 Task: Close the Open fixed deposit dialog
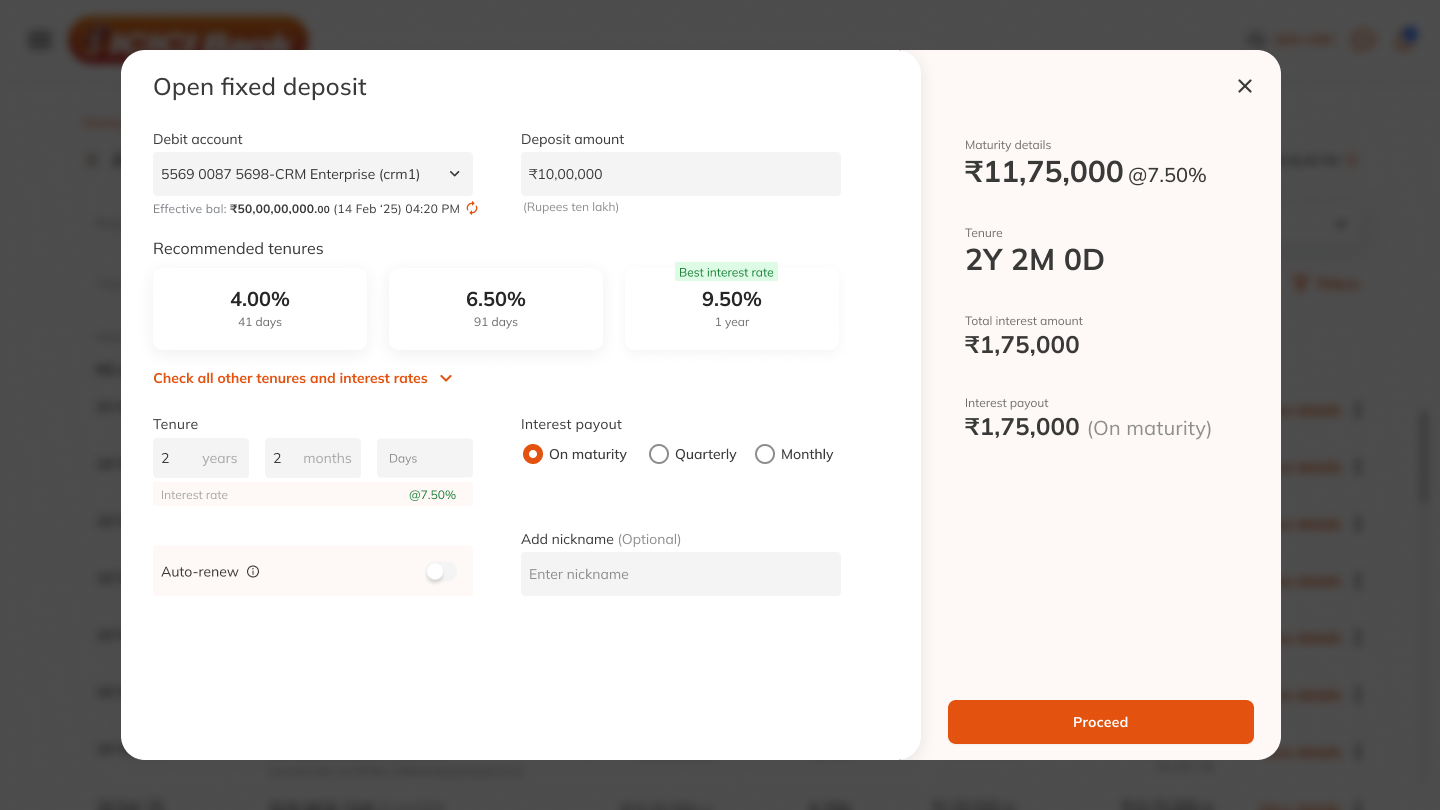coord(1244,86)
